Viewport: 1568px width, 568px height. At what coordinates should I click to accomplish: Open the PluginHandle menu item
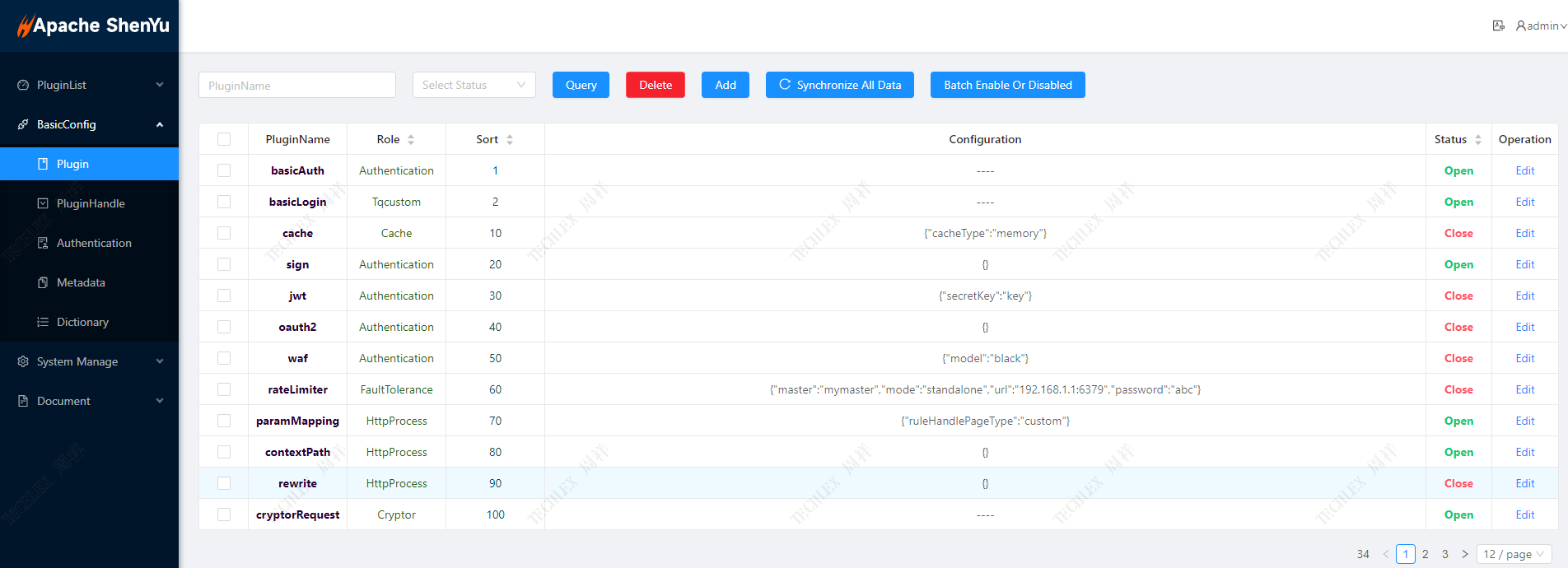click(89, 203)
